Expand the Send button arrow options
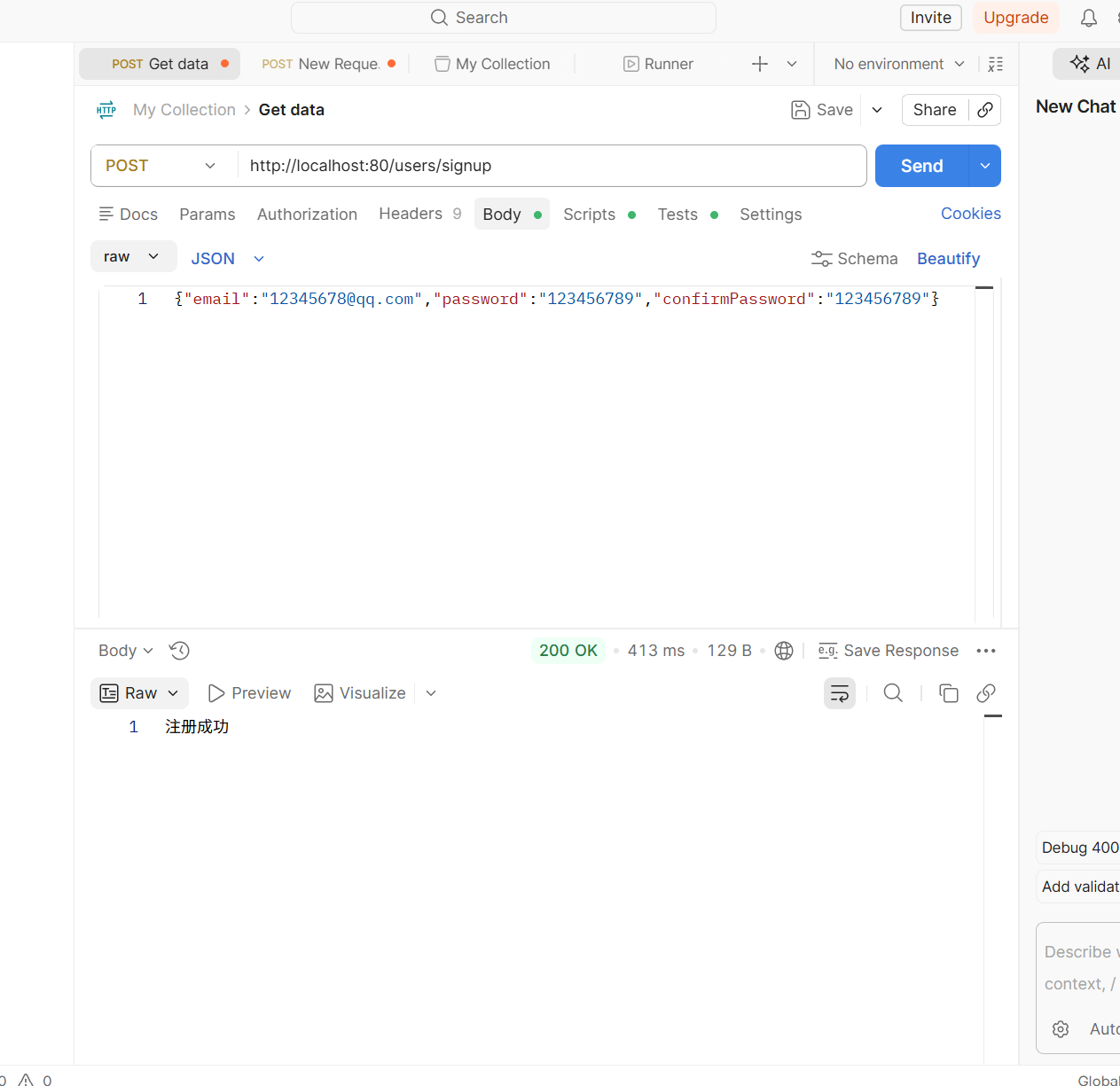The height and width of the screenshot is (1086, 1120). [985, 166]
